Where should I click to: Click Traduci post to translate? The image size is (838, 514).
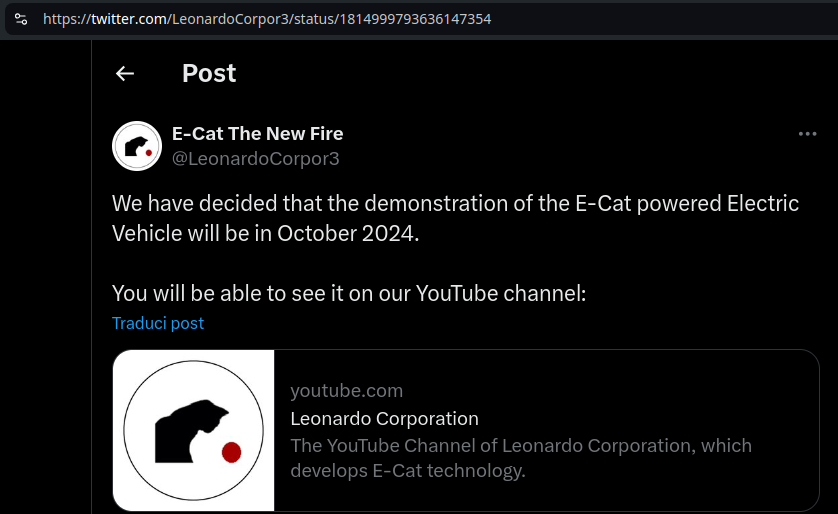(158, 323)
